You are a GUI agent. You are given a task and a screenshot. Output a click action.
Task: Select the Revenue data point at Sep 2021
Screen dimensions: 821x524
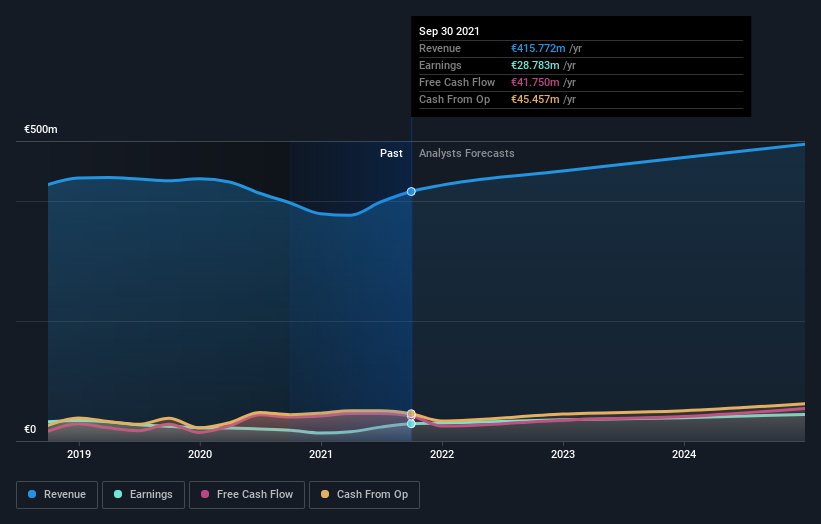411,192
